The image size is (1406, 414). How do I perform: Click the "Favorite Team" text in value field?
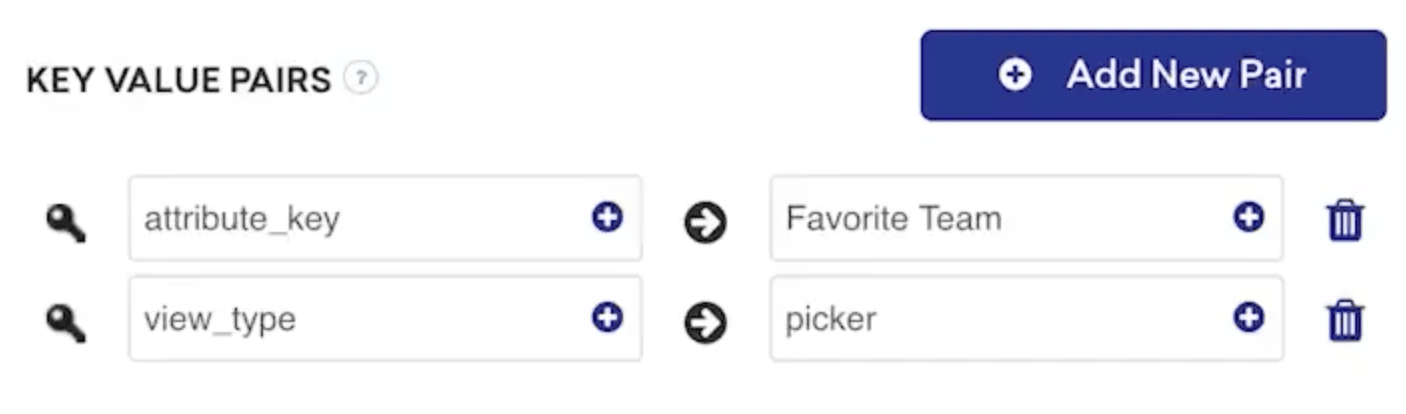893,218
